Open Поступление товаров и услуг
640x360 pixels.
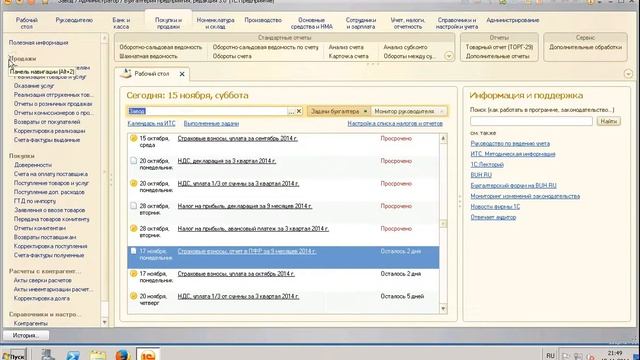51,183
